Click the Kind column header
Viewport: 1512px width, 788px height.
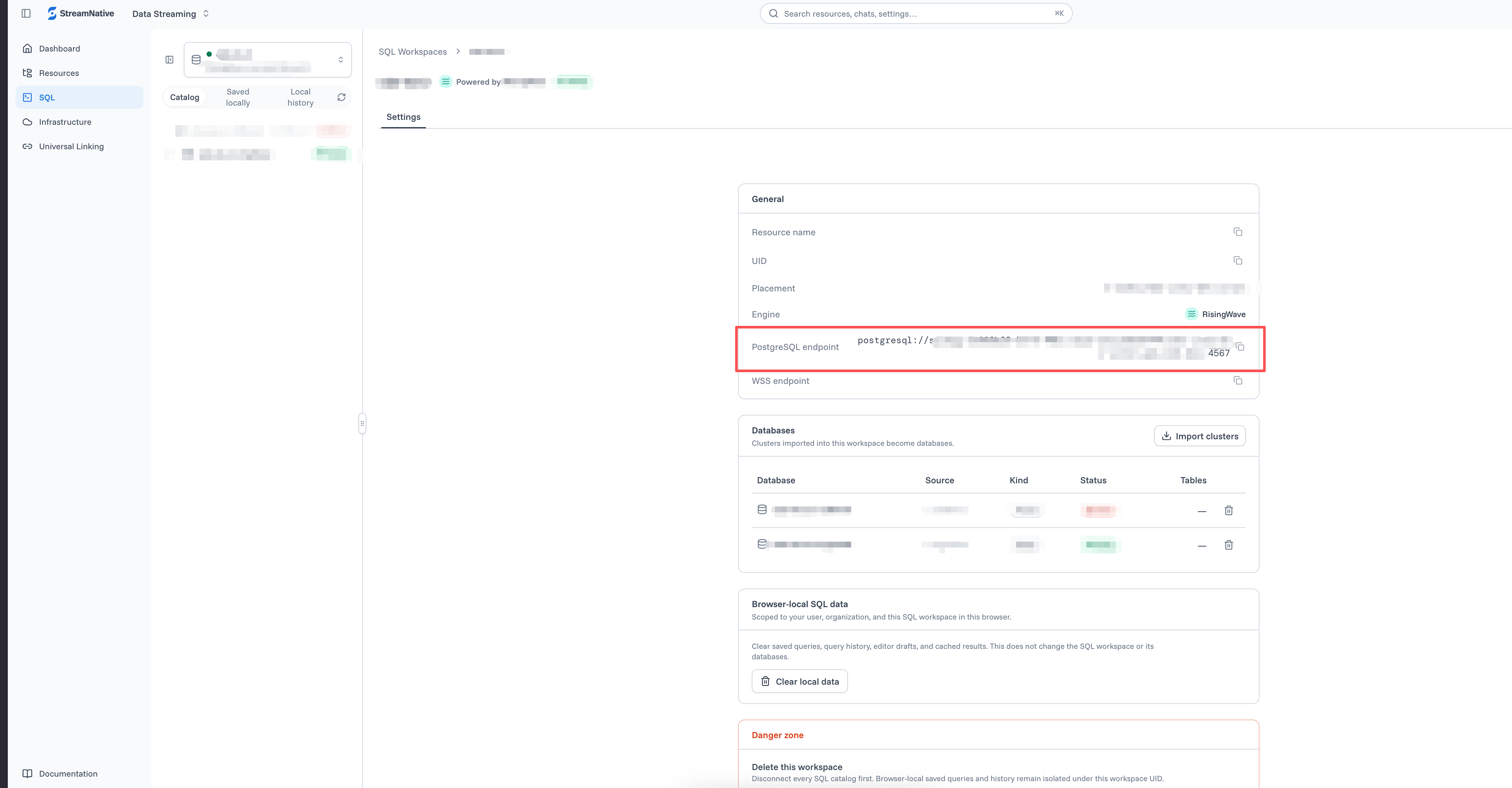click(x=1018, y=480)
